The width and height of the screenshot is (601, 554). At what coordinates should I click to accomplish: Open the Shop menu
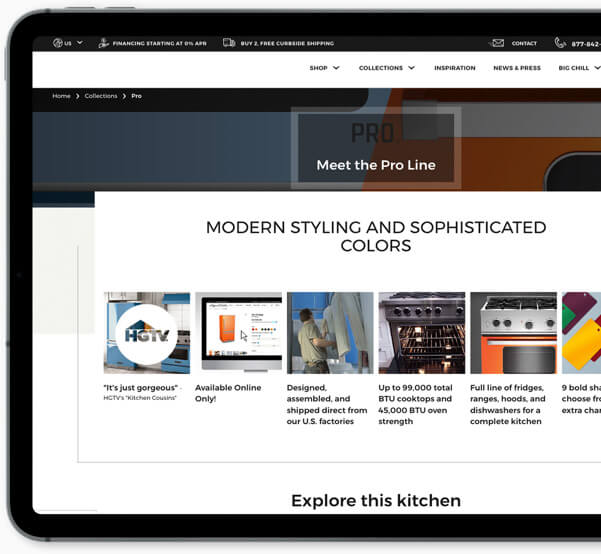pos(319,68)
